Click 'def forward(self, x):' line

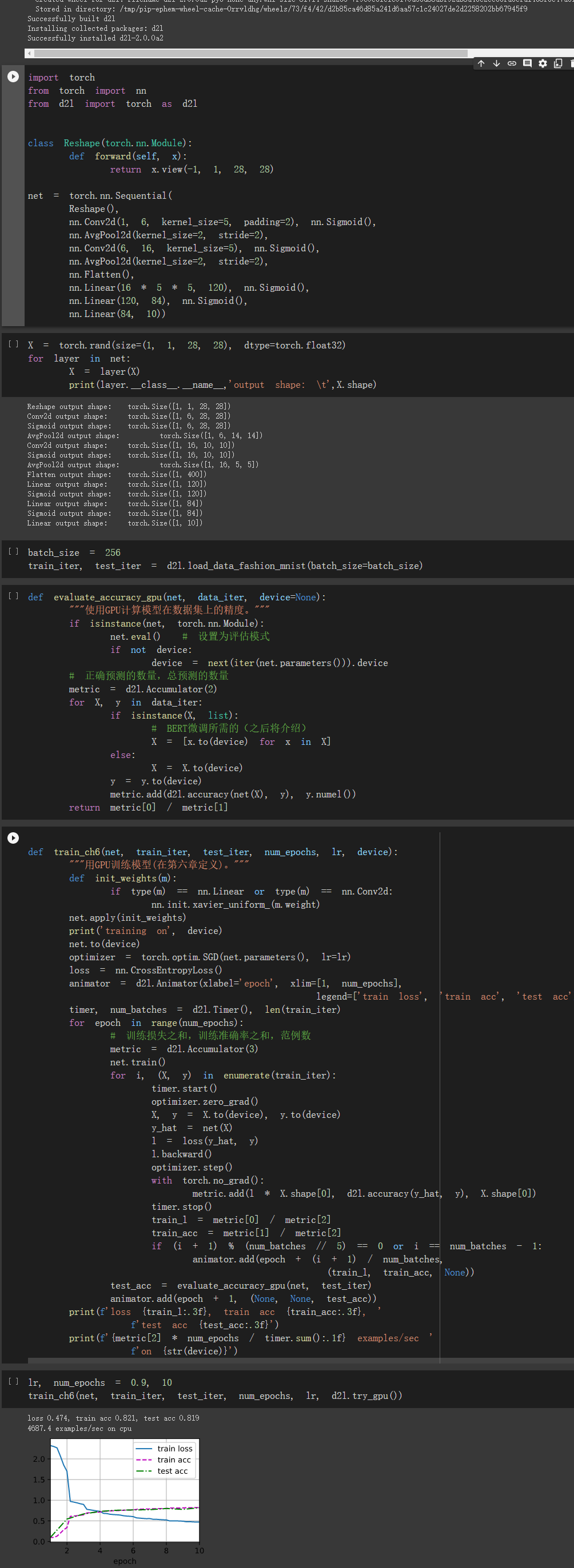[x=128, y=156]
